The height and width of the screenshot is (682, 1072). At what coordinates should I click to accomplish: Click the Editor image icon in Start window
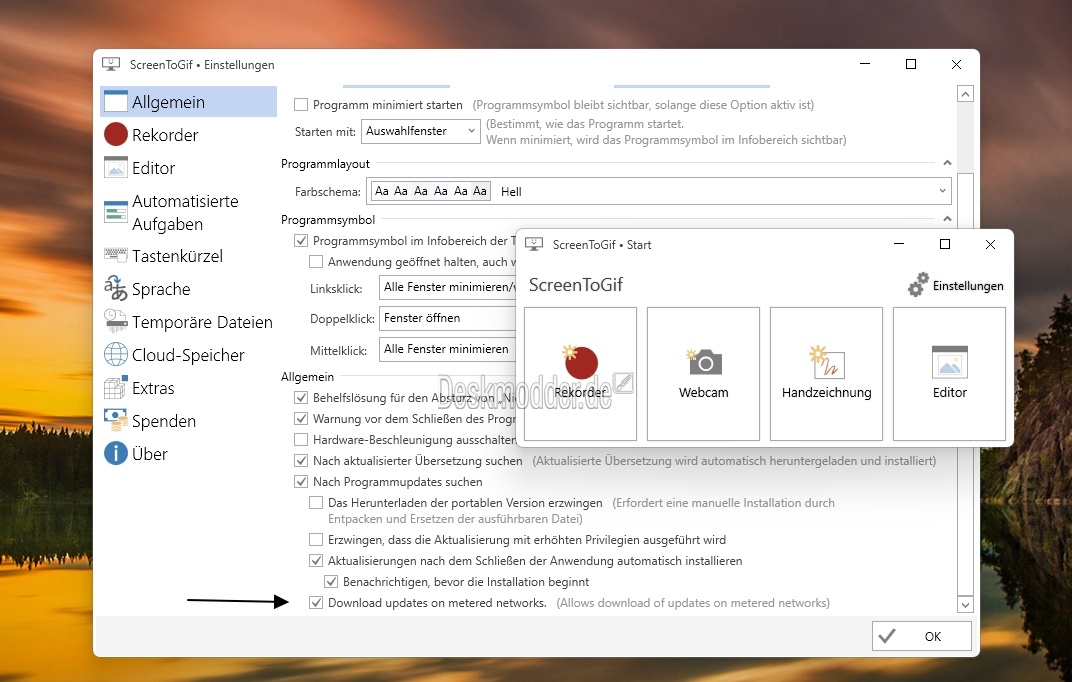[x=950, y=362]
